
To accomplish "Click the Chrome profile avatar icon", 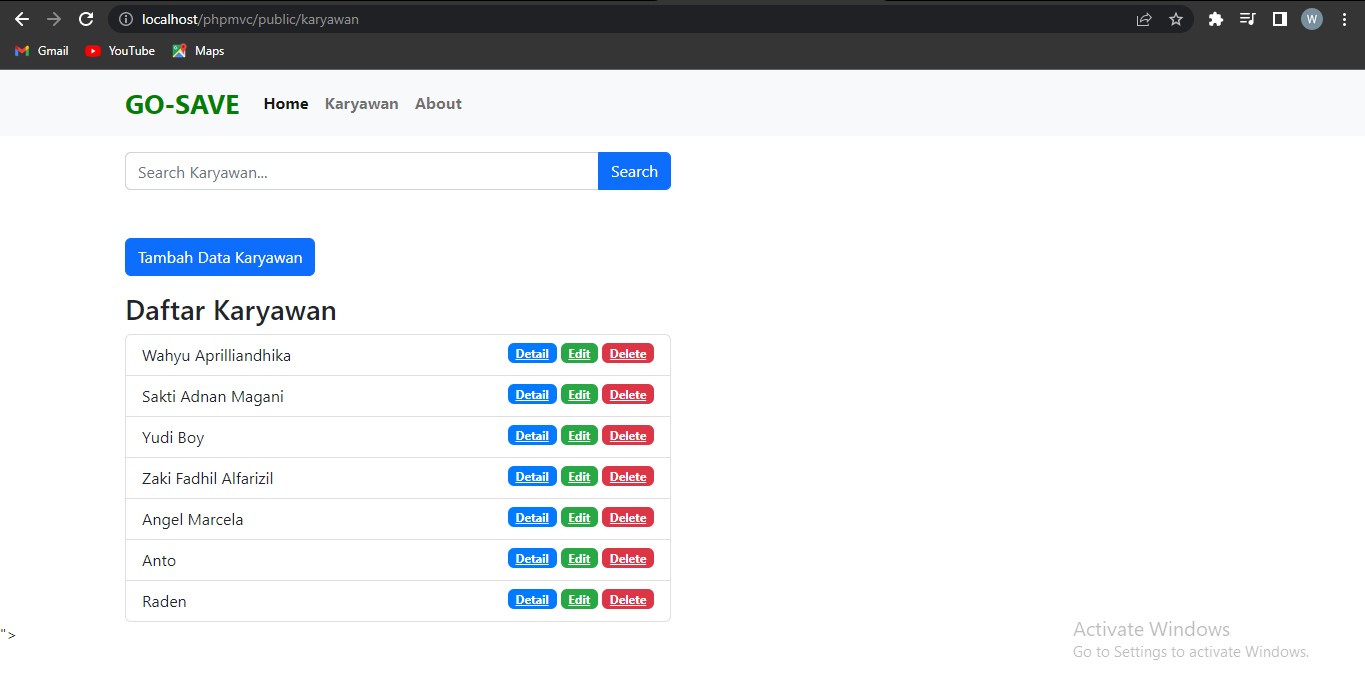I will tap(1311, 18).
